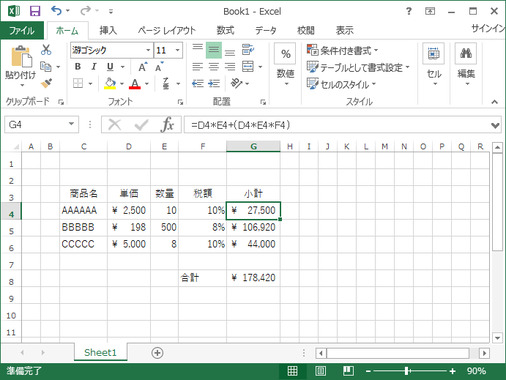The height and width of the screenshot is (380, 506).
Task: Open the データ tab
Action: point(266,31)
